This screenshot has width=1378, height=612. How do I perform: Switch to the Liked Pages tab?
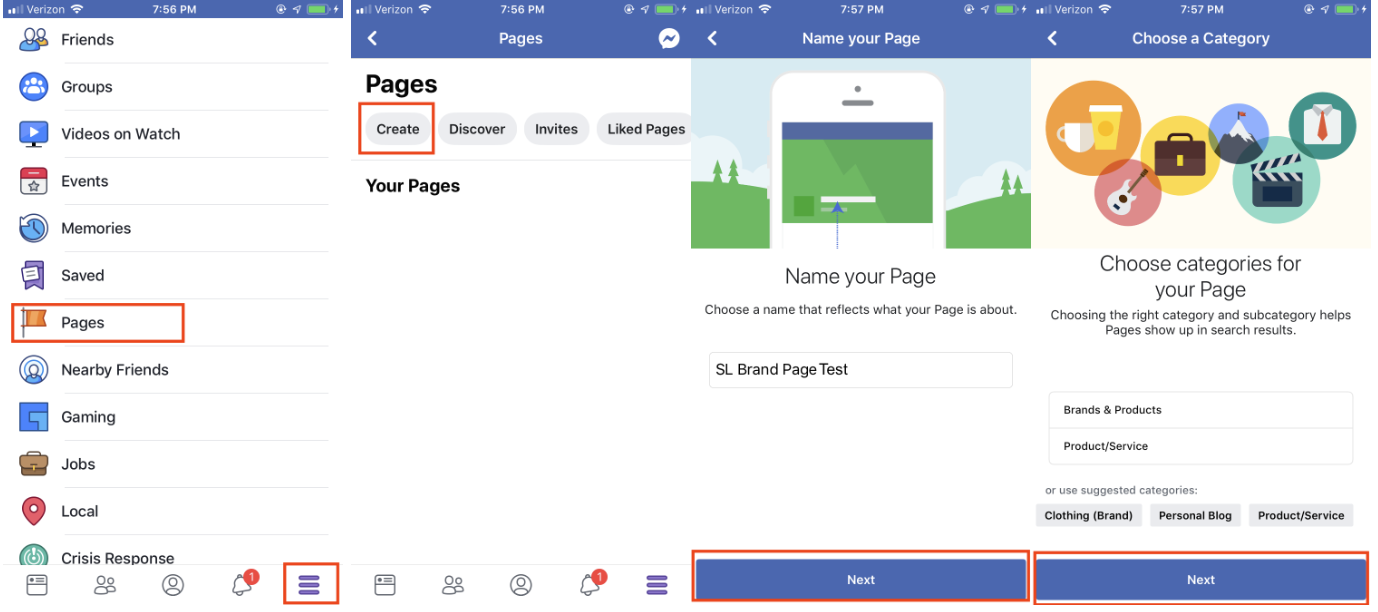click(x=644, y=129)
